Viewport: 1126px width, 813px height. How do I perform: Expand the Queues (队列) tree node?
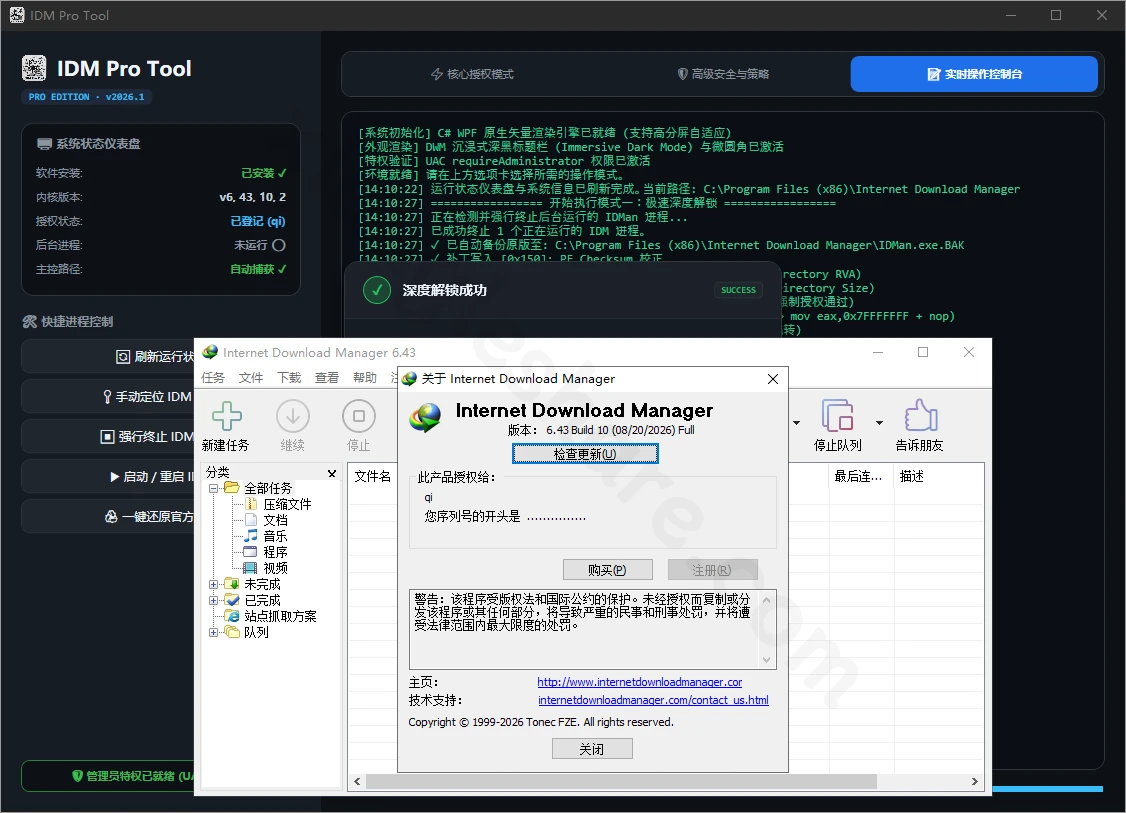coord(213,632)
